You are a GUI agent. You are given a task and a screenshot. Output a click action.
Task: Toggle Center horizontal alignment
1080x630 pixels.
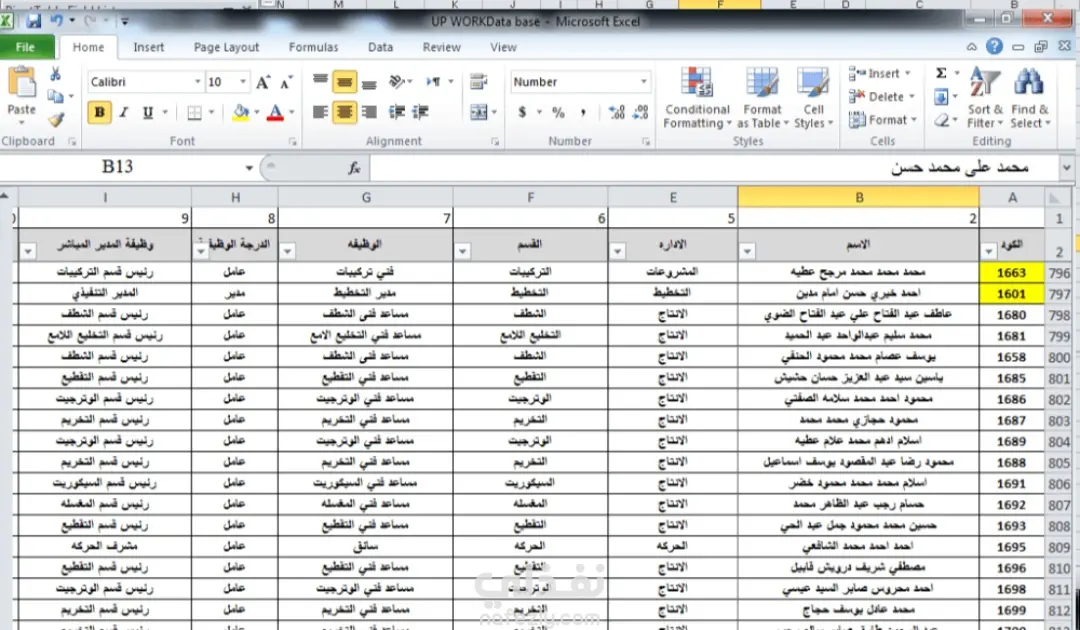coord(344,112)
